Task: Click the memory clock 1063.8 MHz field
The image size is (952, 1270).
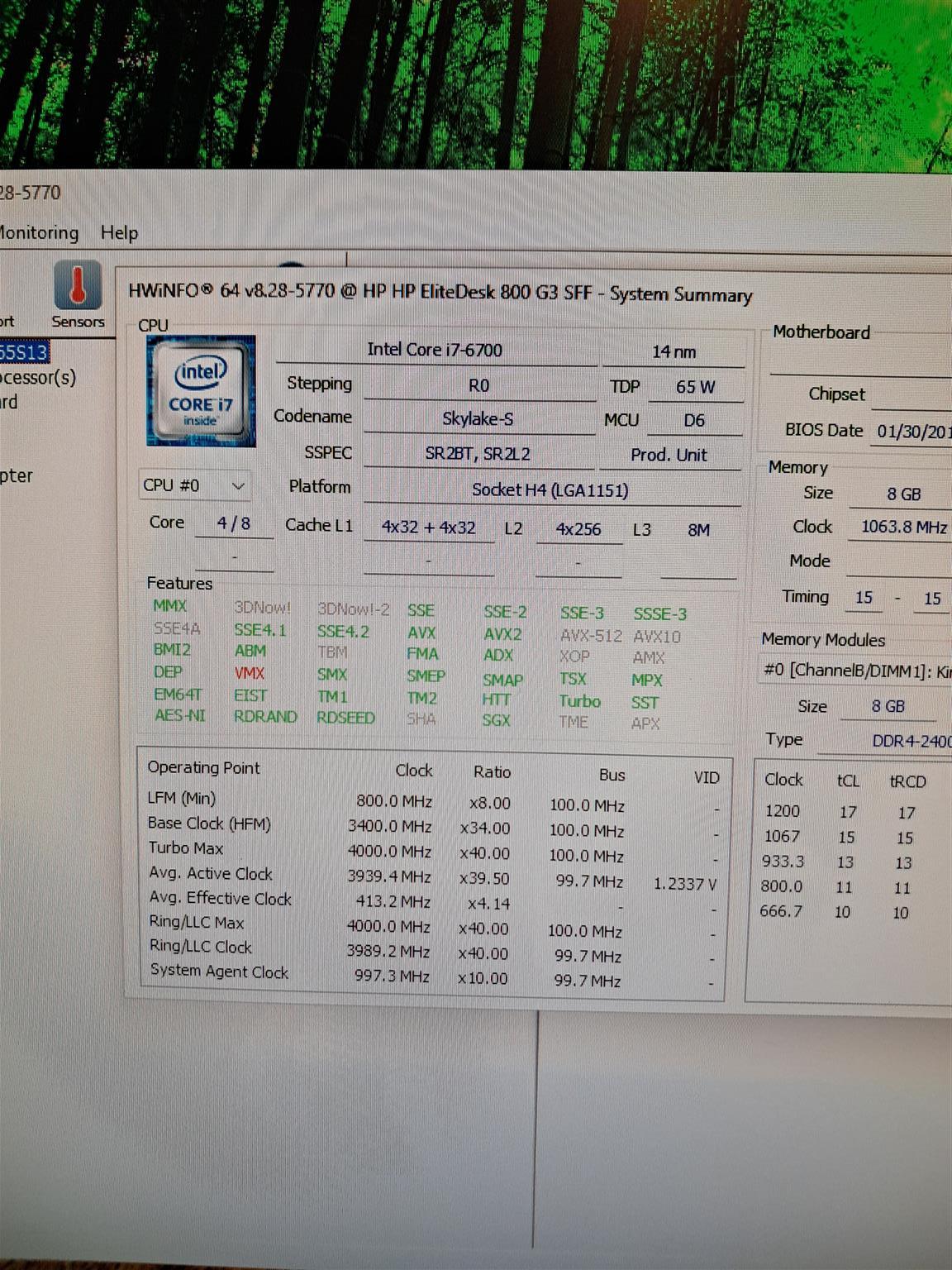Action: pos(903,528)
